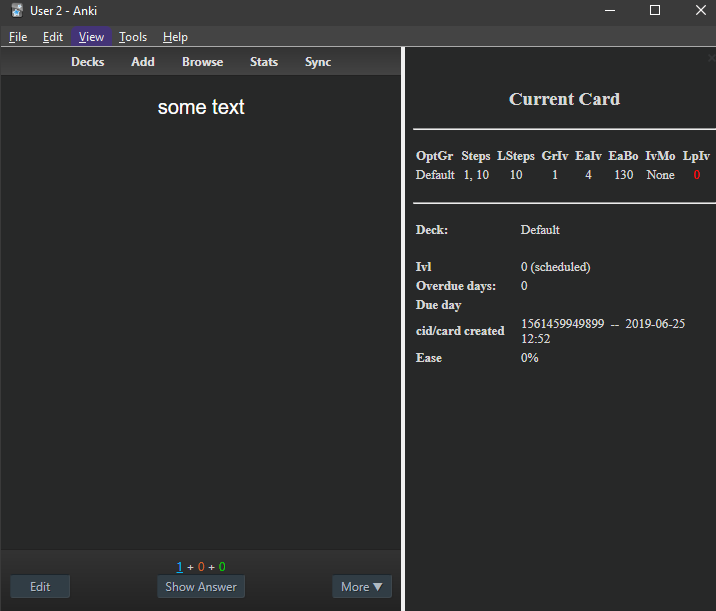Open the card Browse window
This screenshot has width=716, height=611.
202,62
